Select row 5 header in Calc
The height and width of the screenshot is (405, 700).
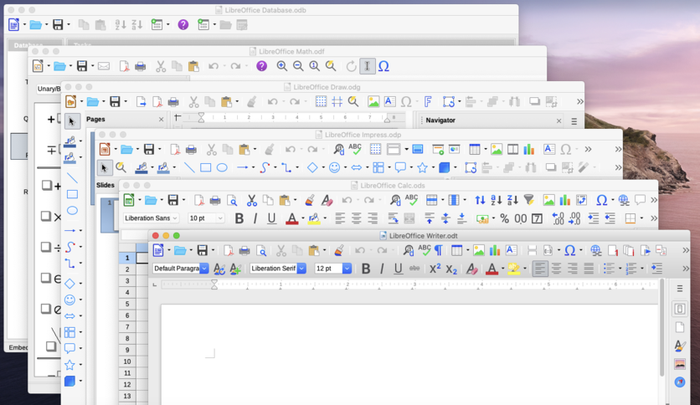pos(127,304)
